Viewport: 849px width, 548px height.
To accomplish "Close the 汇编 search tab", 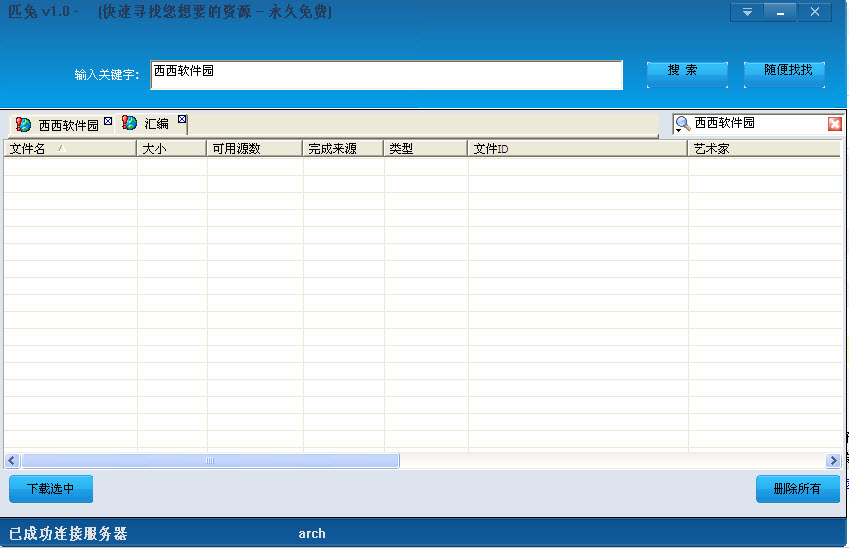I will (x=182, y=120).
